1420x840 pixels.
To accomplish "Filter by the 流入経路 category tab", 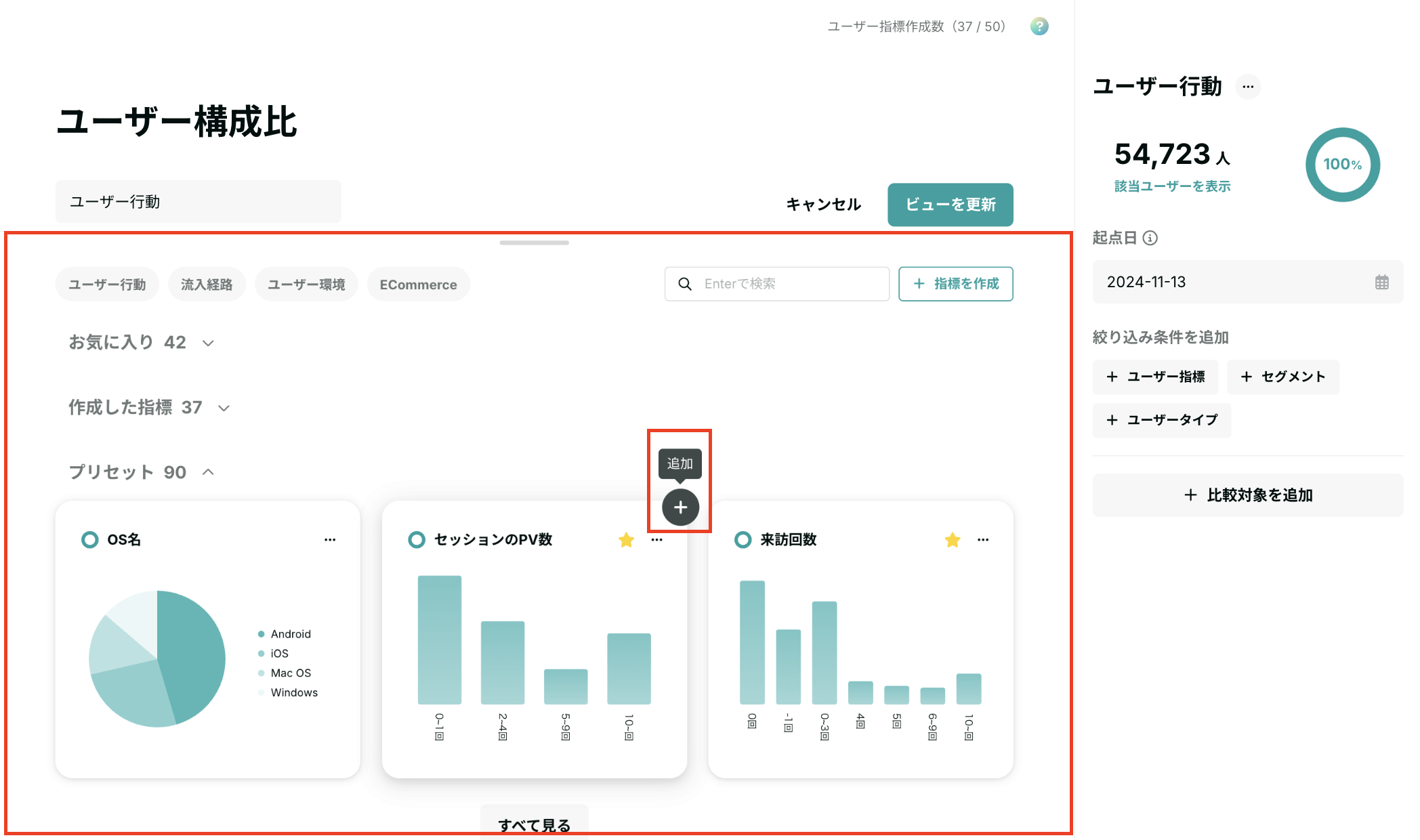I will click(207, 285).
